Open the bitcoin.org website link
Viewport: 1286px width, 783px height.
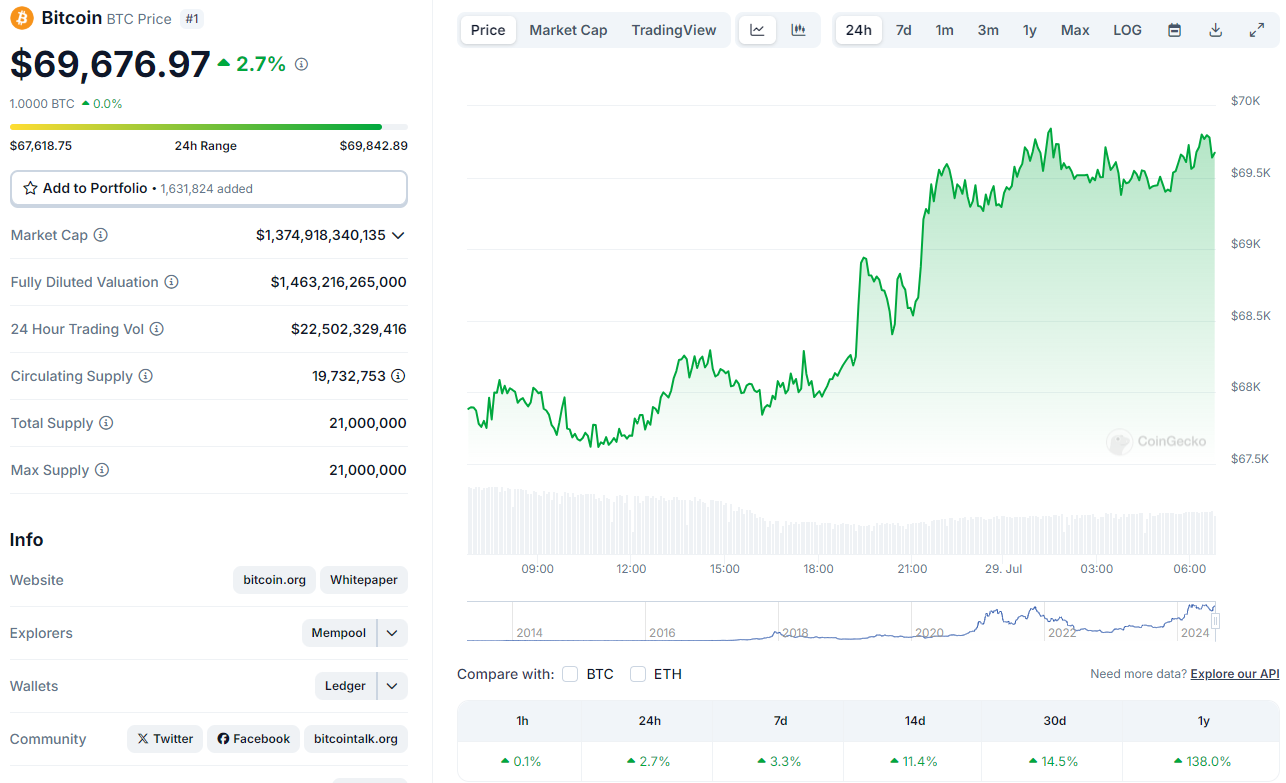pos(275,580)
